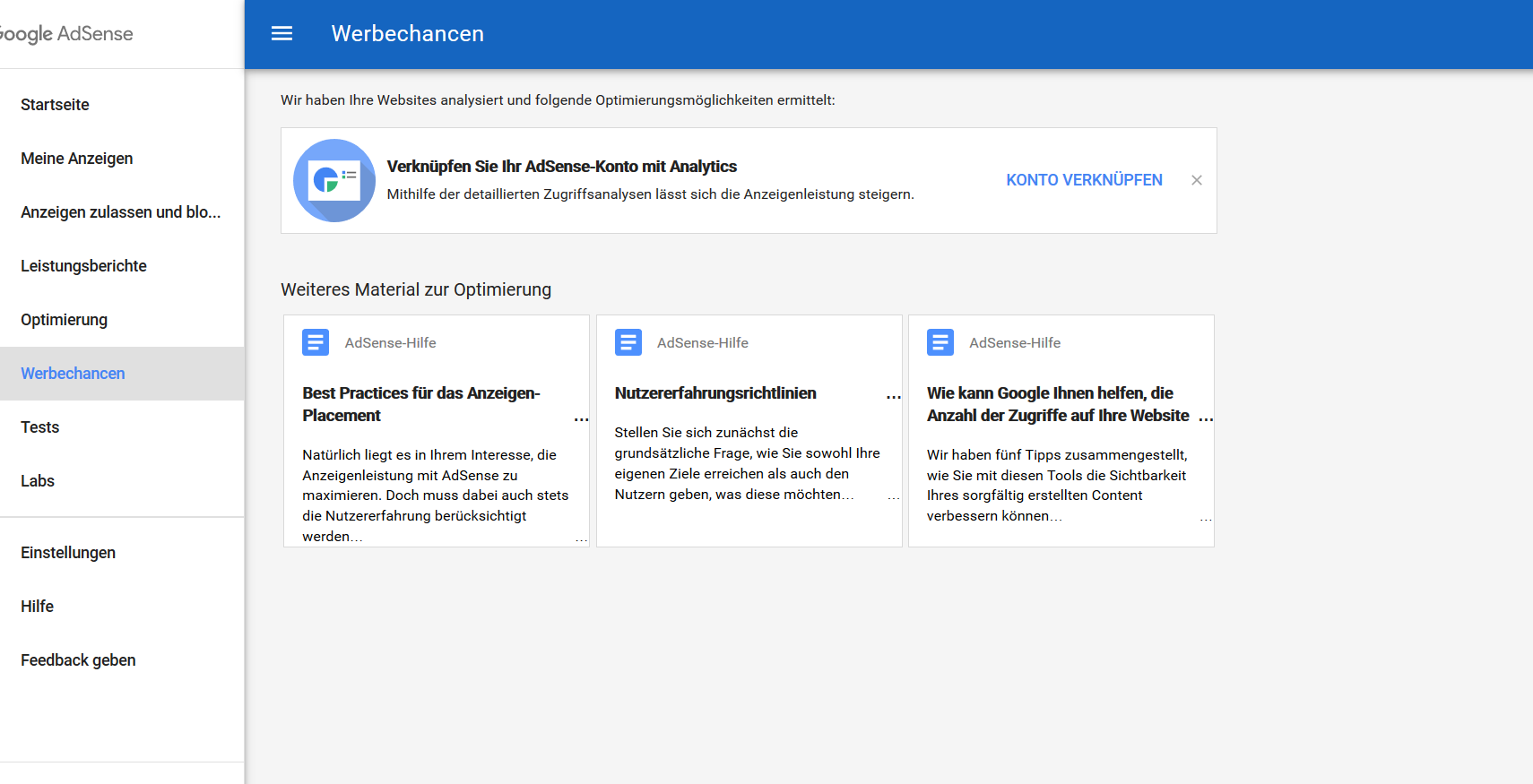Click document icon on Nutzererfahrungsrichtlinien card
This screenshot has width=1533, height=784.
(628, 342)
